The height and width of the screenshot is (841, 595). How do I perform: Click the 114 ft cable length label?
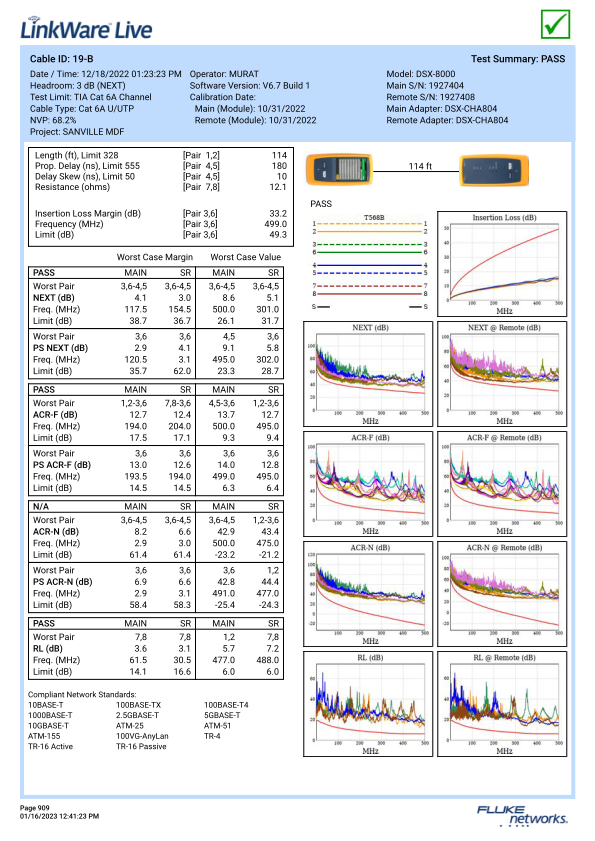[x=420, y=166]
